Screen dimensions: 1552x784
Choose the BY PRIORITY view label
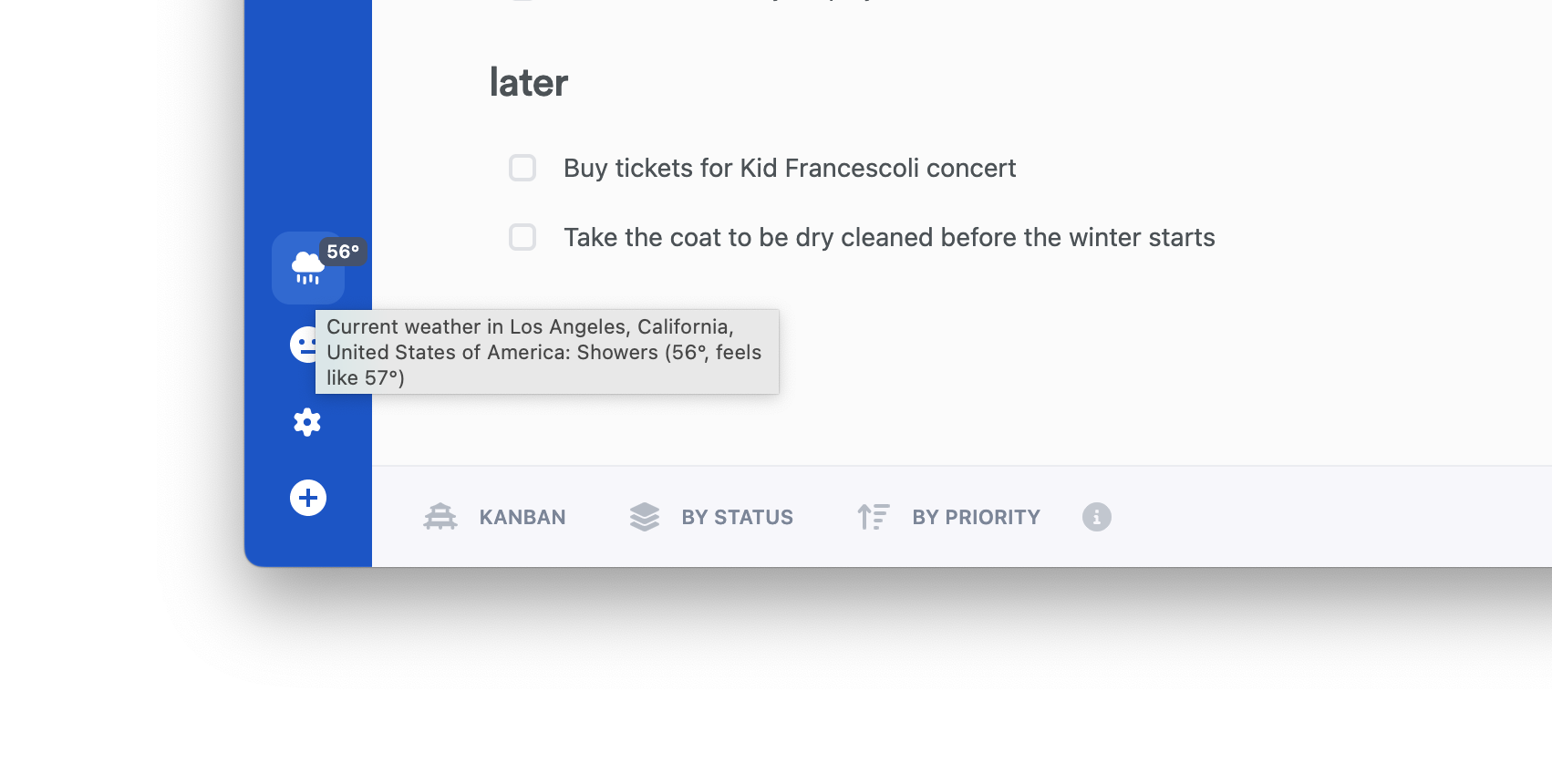[976, 517]
